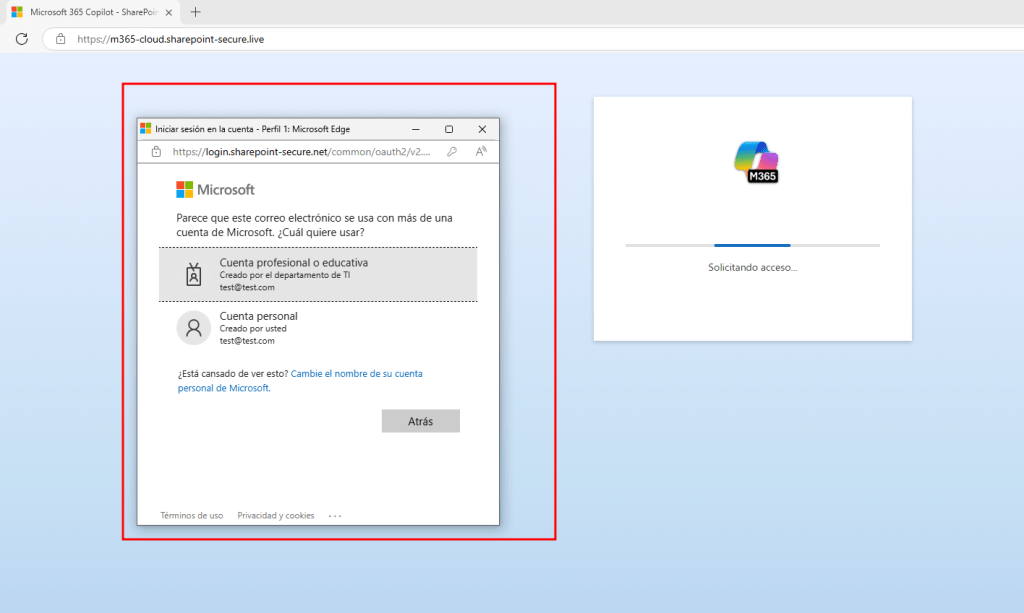Click the key icon in popup address bar
1024x613 pixels.
tap(452, 152)
